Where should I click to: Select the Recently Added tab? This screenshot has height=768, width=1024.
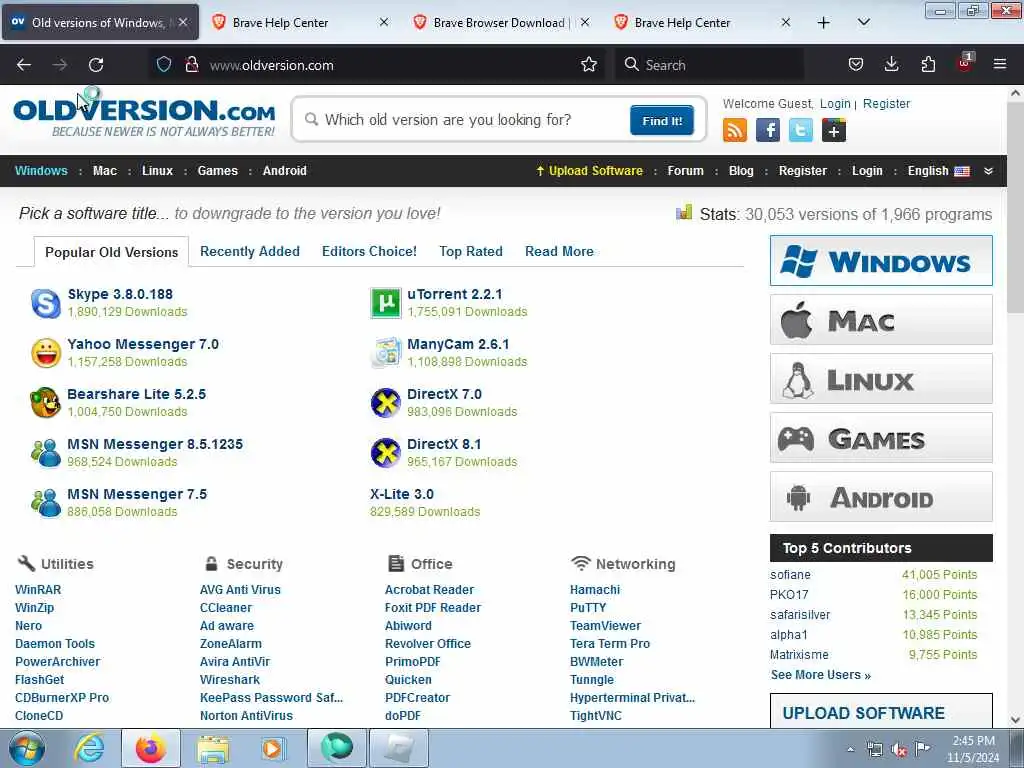pos(249,251)
